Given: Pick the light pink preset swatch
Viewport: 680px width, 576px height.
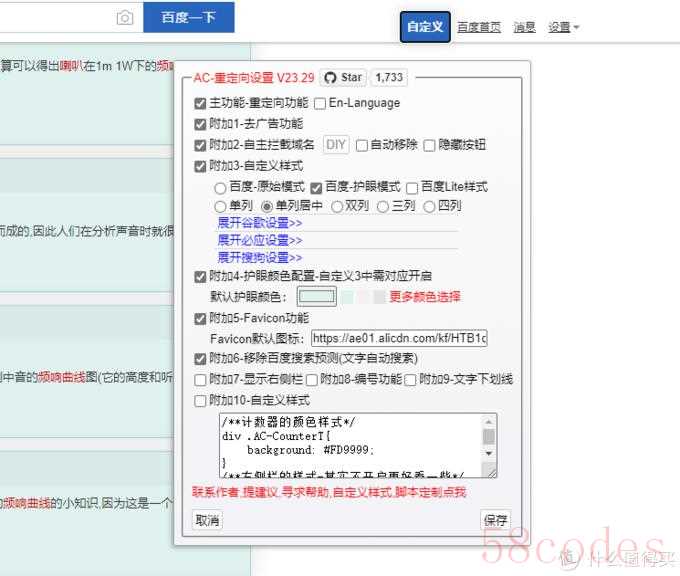Looking at the screenshot, I should point(363,297).
